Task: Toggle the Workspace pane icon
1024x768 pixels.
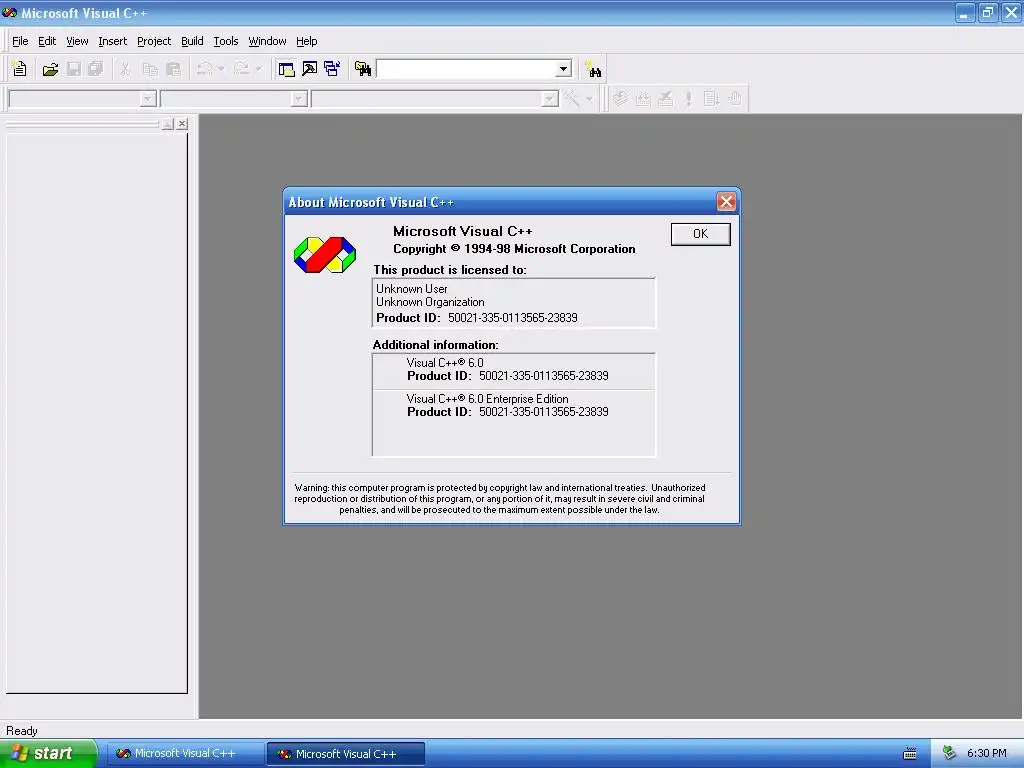Action: [286, 69]
